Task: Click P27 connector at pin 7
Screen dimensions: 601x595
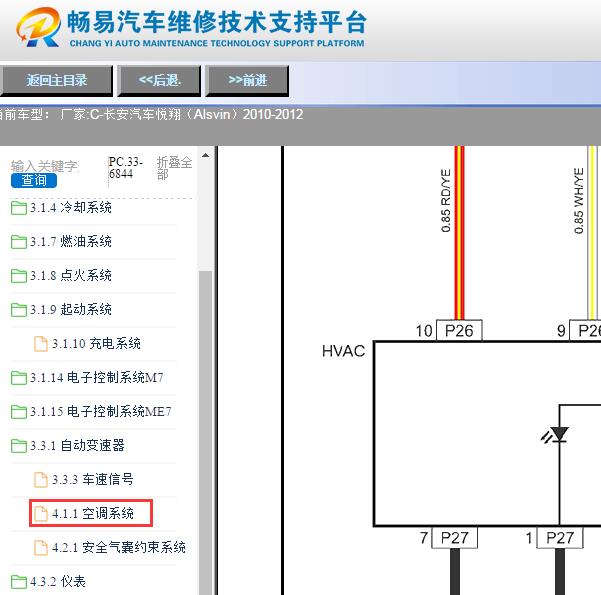Action: click(x=455, y=538)
